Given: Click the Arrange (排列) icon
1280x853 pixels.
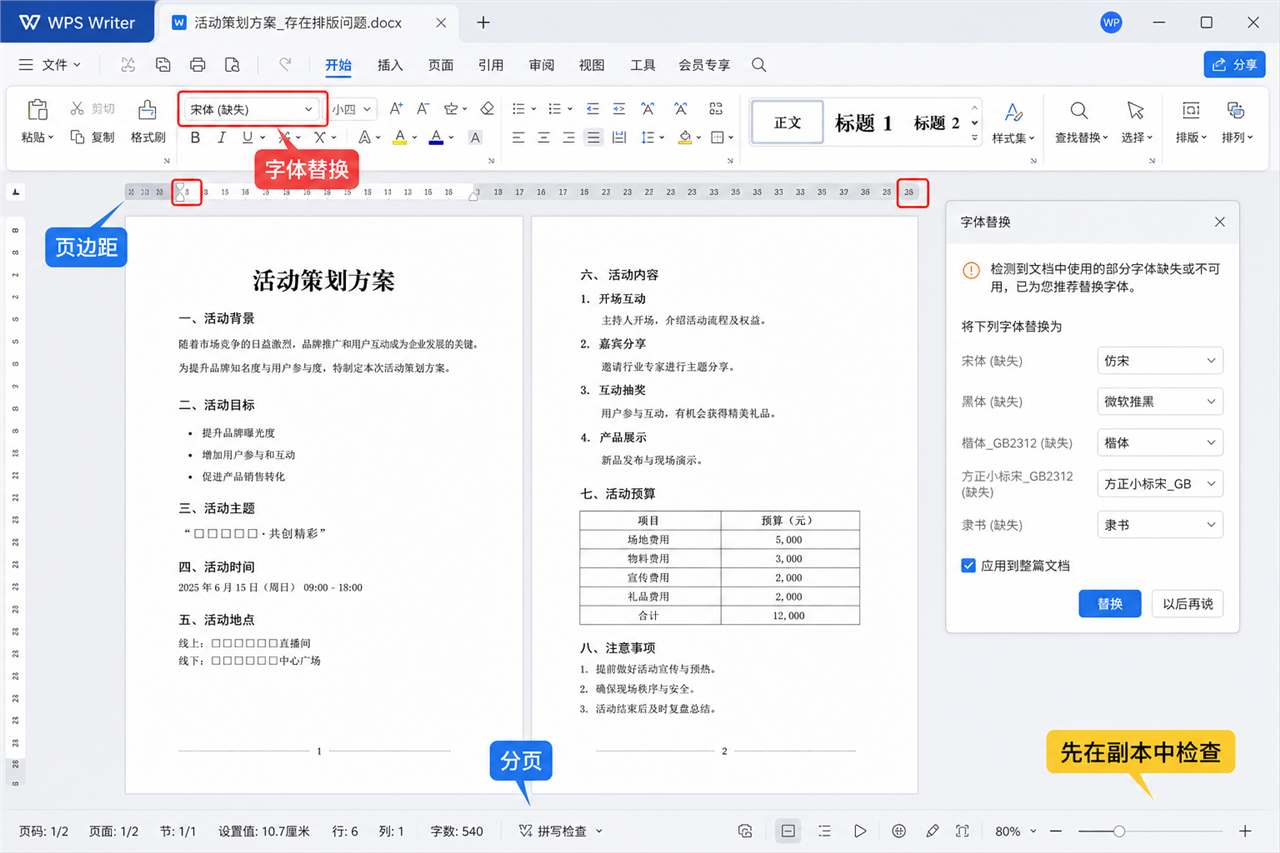Looking at the screenshot, I should coord(1235,110).
